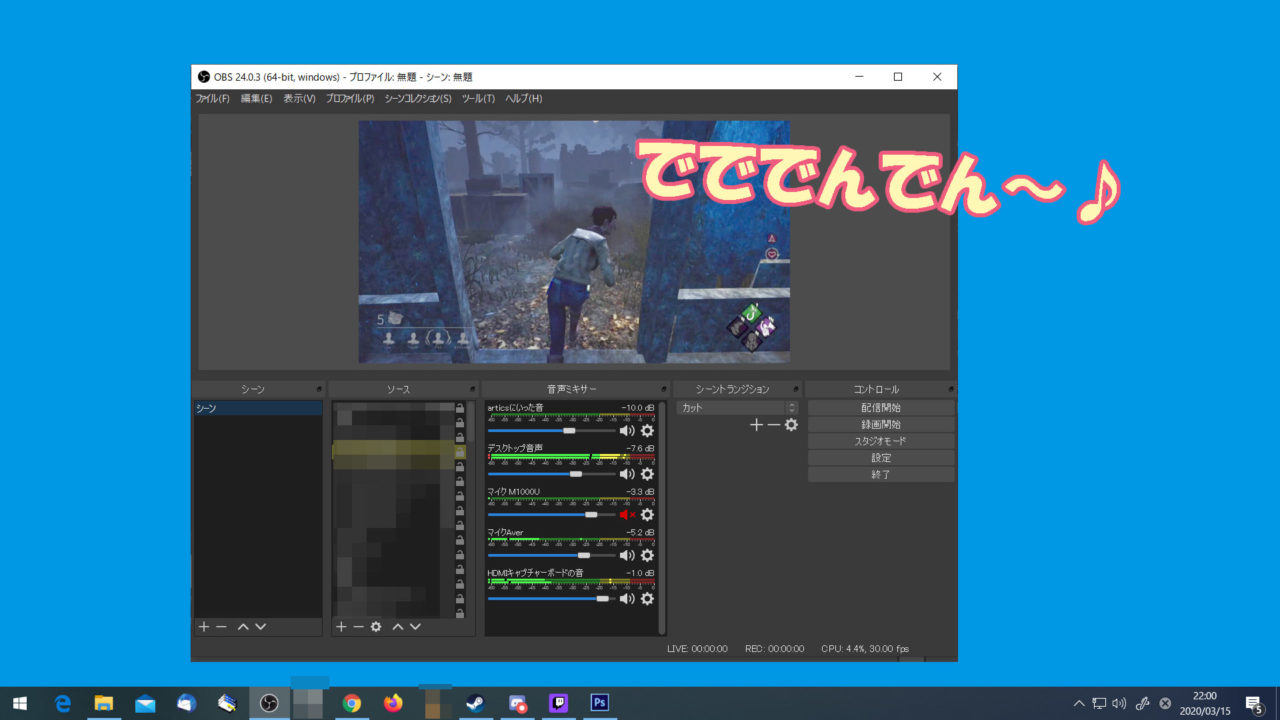
Task: Mute the articsにいった音 channel speaker
Action: [627, 431]
